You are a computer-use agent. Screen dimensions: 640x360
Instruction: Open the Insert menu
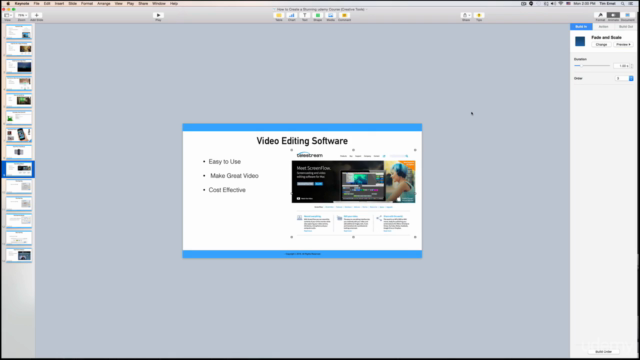pyautogui.click(x=59, y=3)
